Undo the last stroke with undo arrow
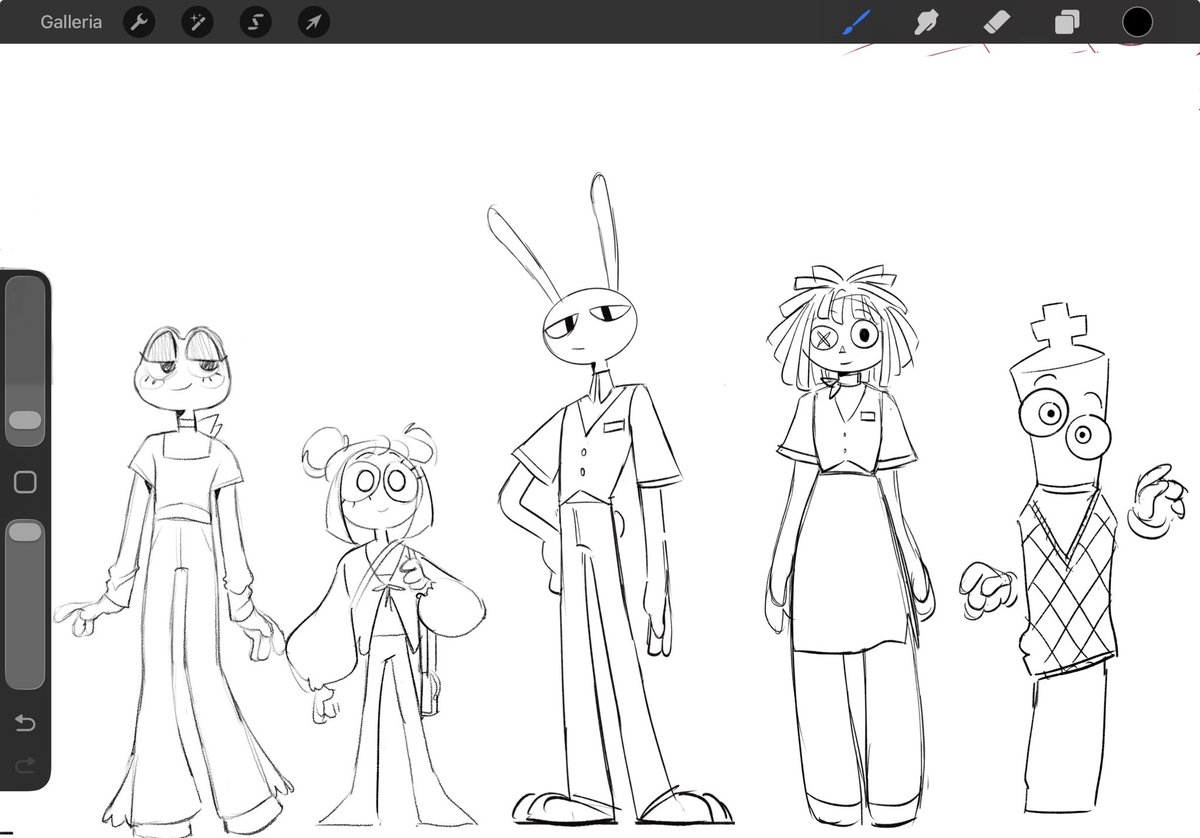1200x838 pixels. [25, 723]
